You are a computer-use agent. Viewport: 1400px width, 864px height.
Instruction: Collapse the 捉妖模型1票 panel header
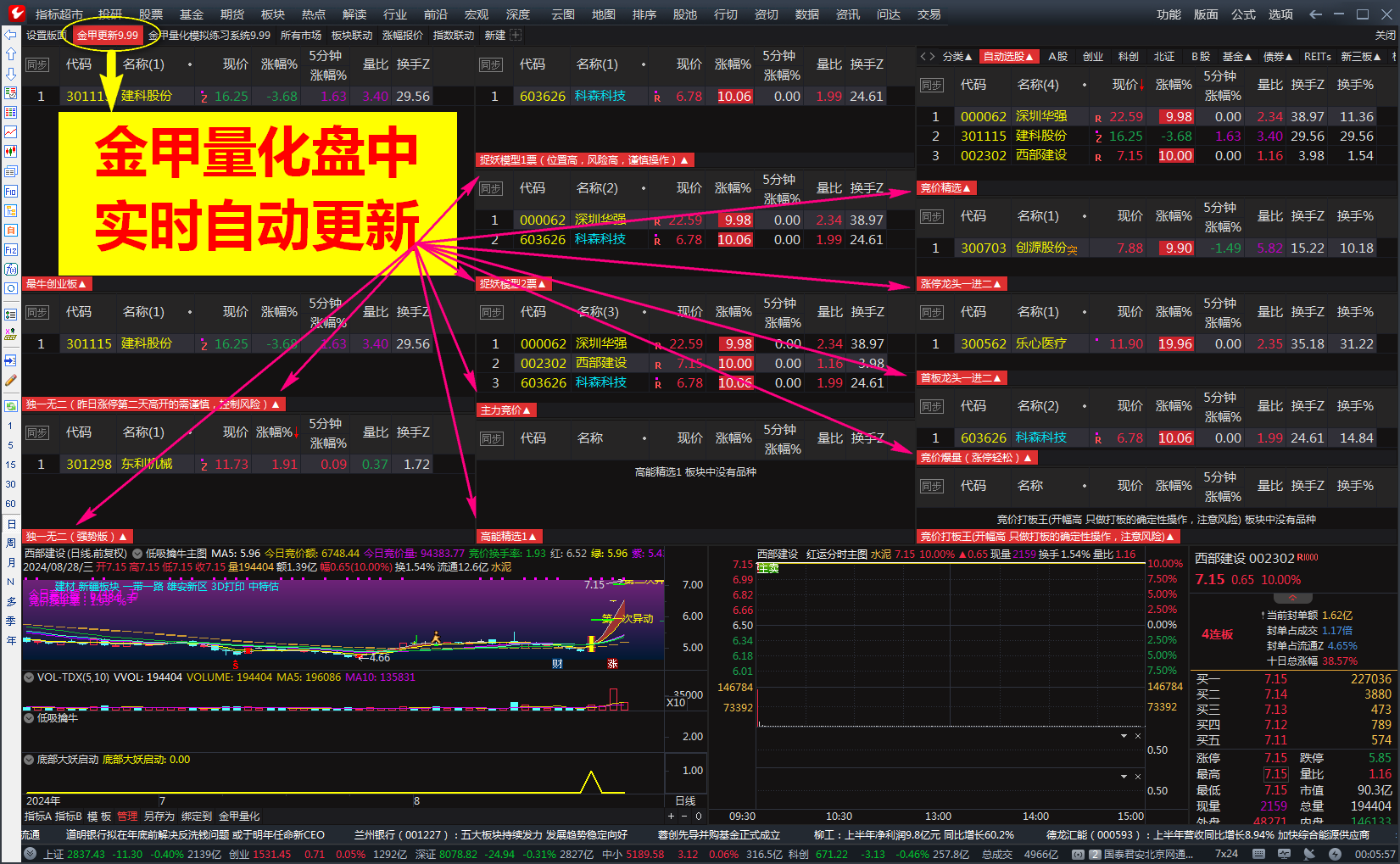tap(683, 159)
